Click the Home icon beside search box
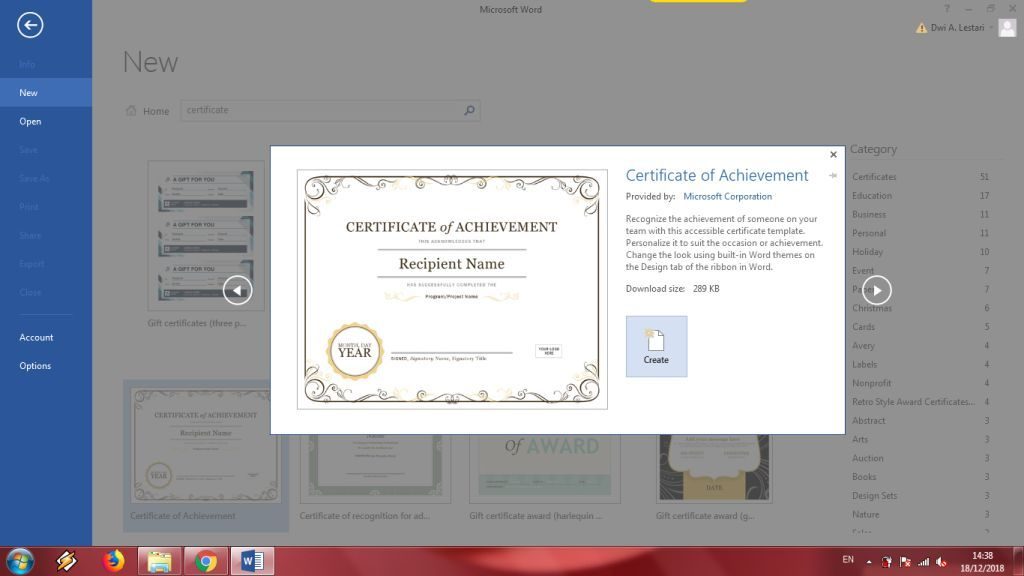This screenshot has width=1024, height=576. [131, 110]
